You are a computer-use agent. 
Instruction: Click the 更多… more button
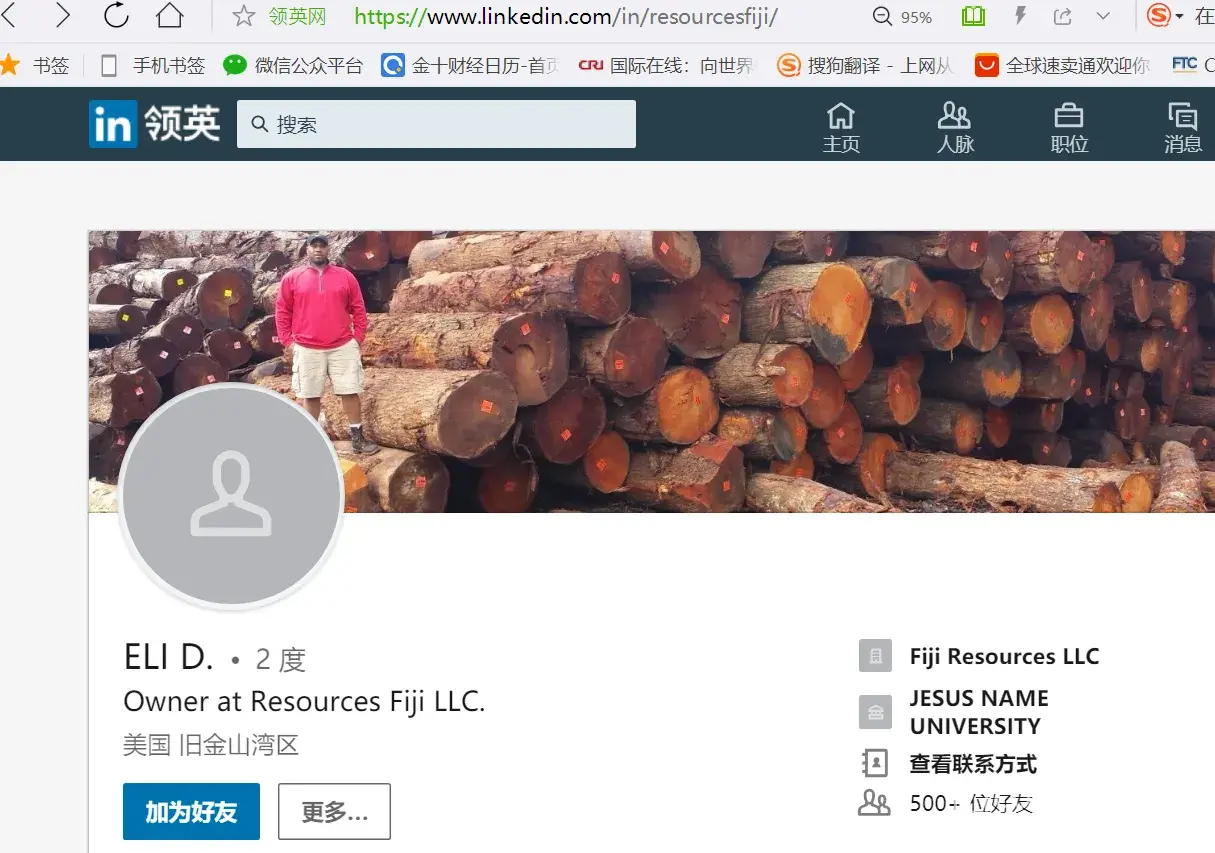point(334,811)
